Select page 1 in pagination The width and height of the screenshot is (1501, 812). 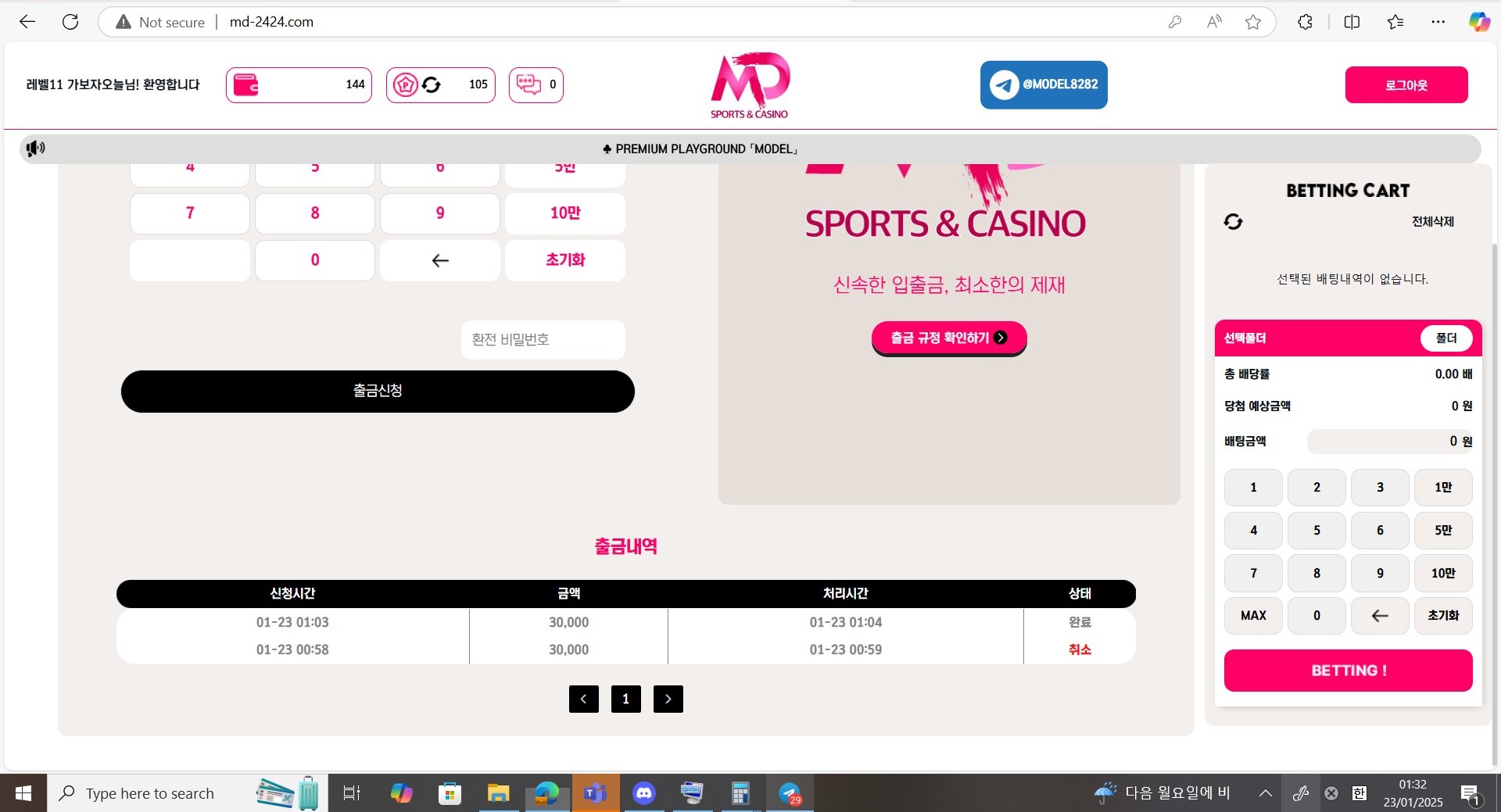[626, 699]
